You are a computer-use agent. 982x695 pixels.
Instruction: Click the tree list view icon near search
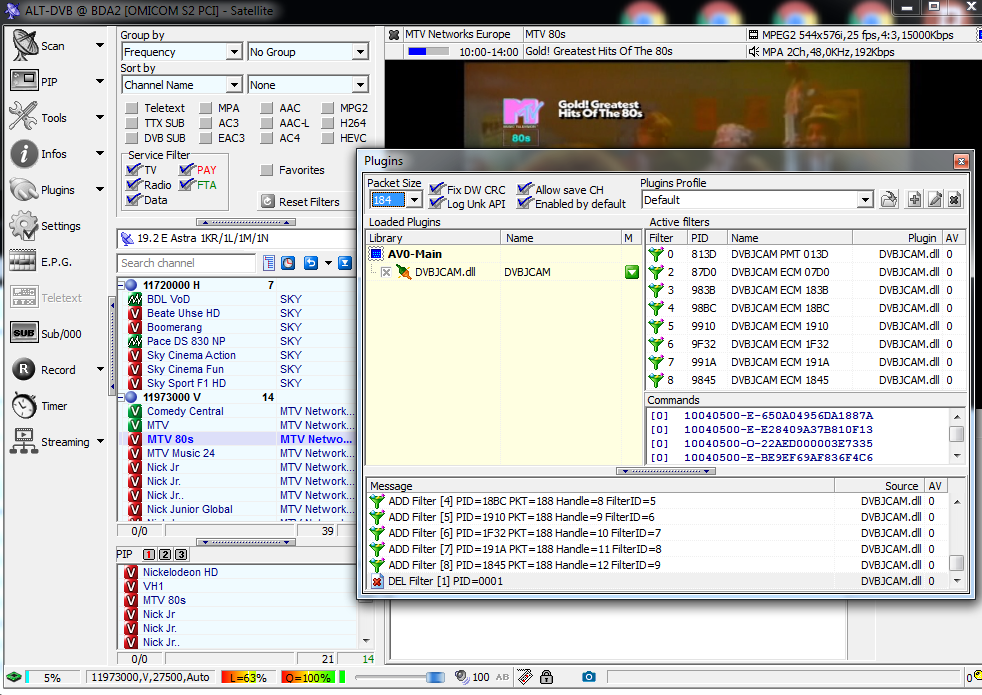[x=269, y=263]
